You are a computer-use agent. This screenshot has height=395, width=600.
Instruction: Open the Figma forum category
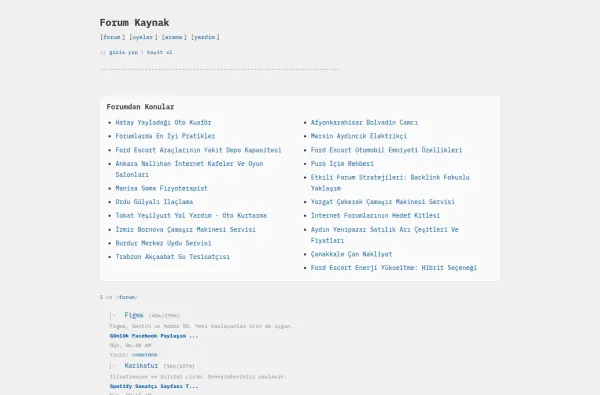[x=134, y=315]
